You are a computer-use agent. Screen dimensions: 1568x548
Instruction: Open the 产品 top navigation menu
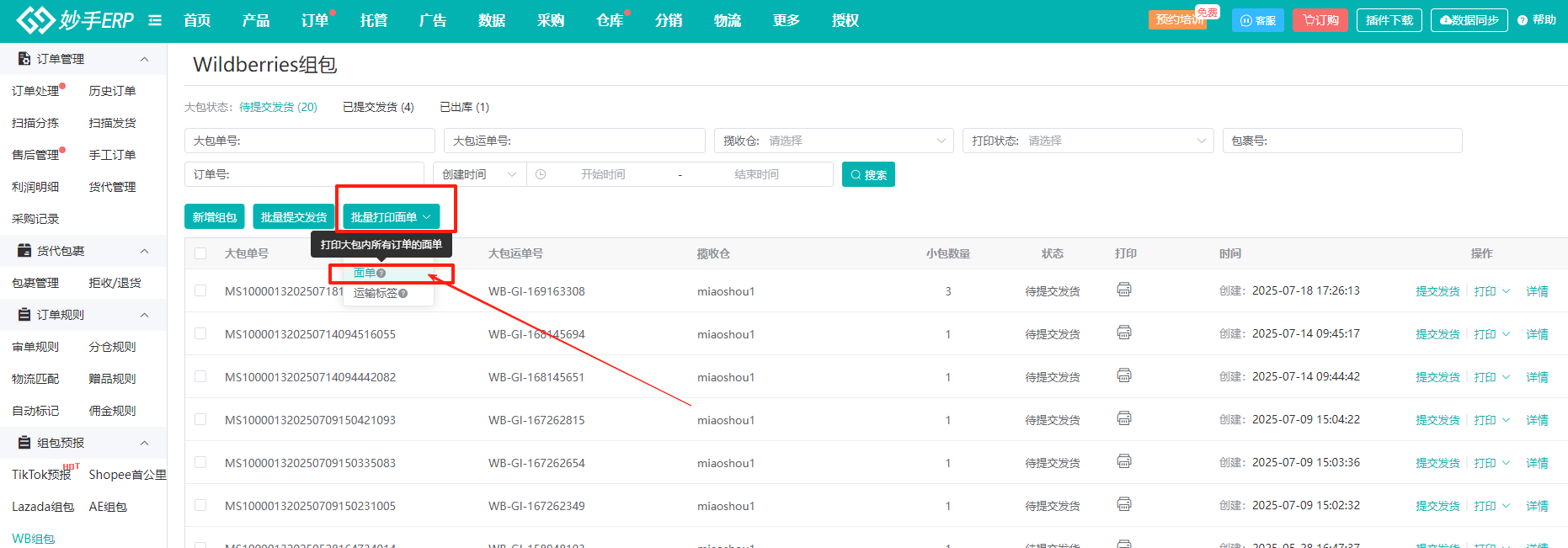point(256,20)
